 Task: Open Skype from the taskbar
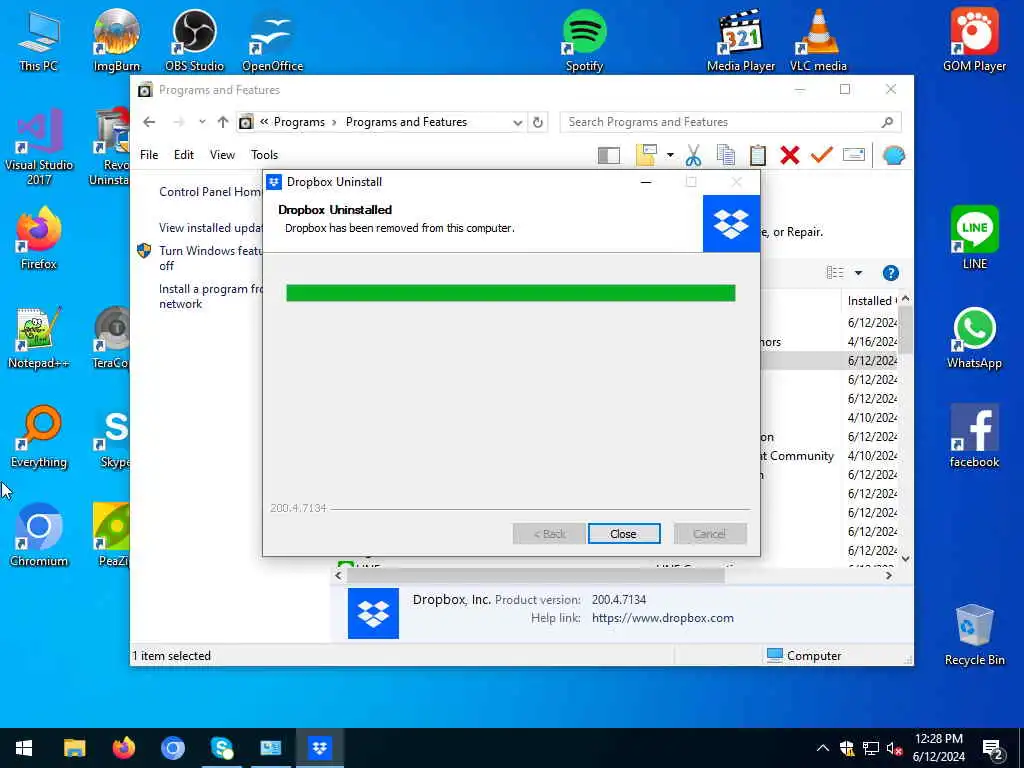(221, 748)
